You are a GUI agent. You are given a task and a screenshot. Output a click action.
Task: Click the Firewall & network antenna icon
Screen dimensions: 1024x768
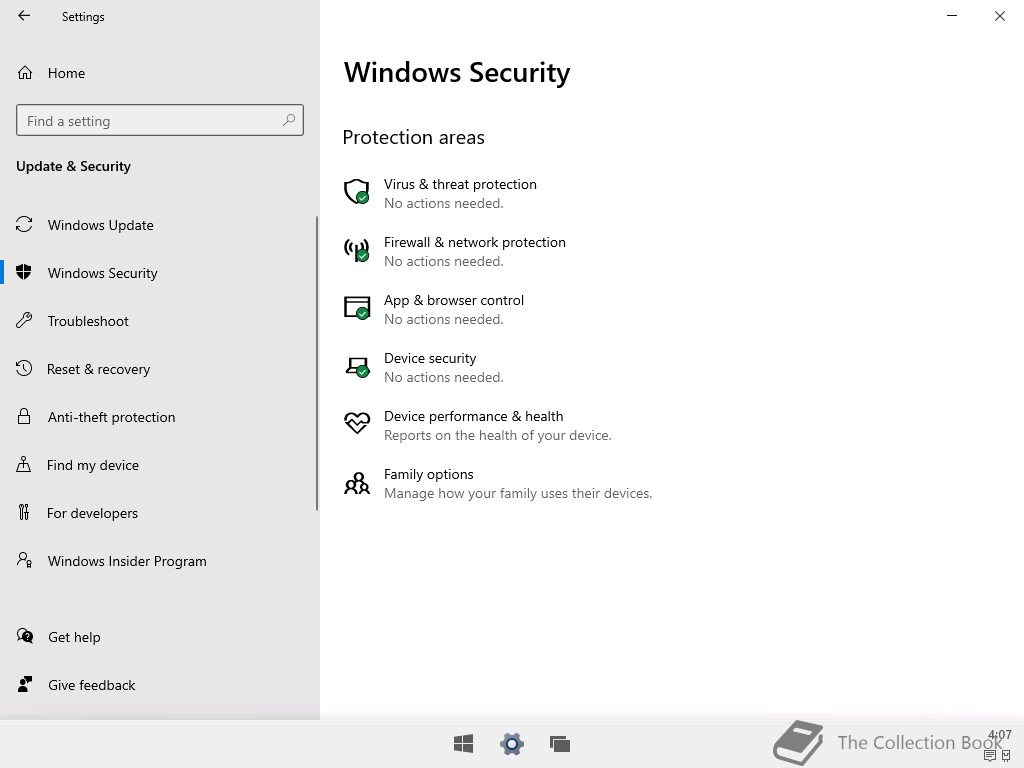click(357, 250)
